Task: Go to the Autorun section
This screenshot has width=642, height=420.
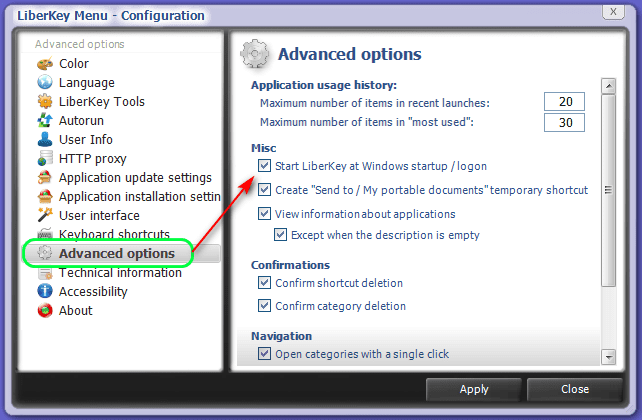Action: (x=81, y=120)
